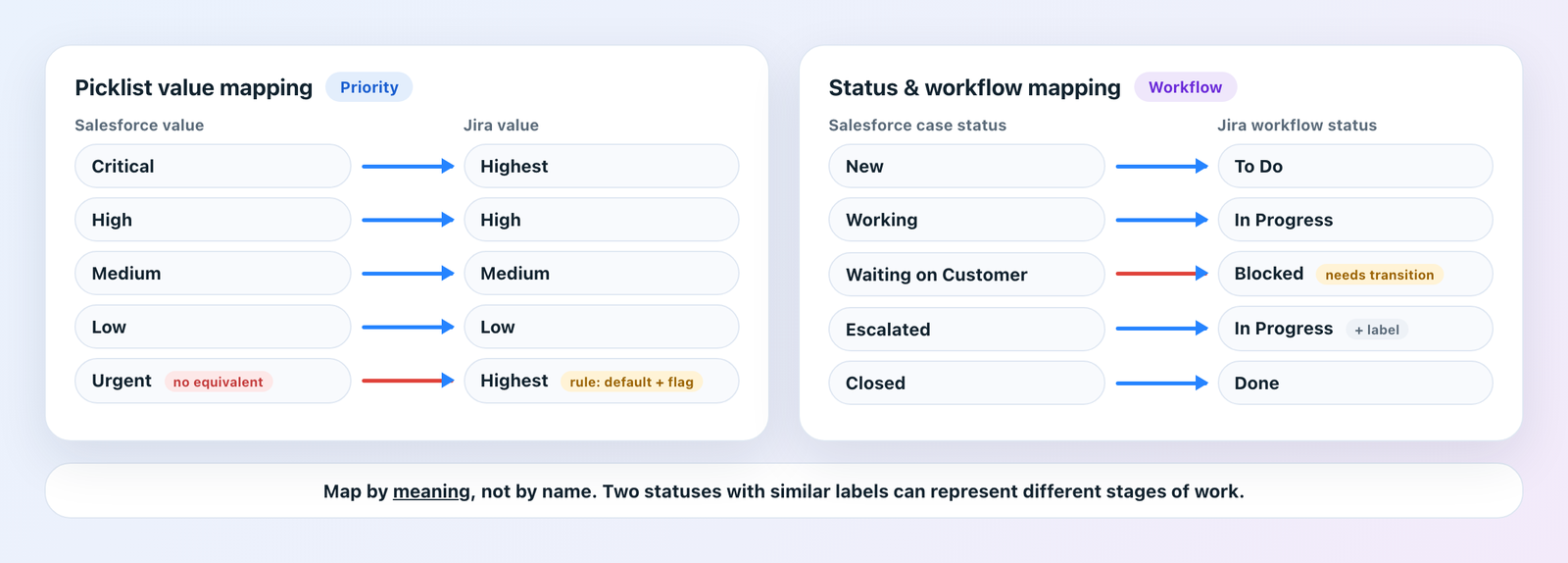1568x563 pixels.
Task: Click the Jira High value pill
Action: pyautogui.click(x=602, y=220)
